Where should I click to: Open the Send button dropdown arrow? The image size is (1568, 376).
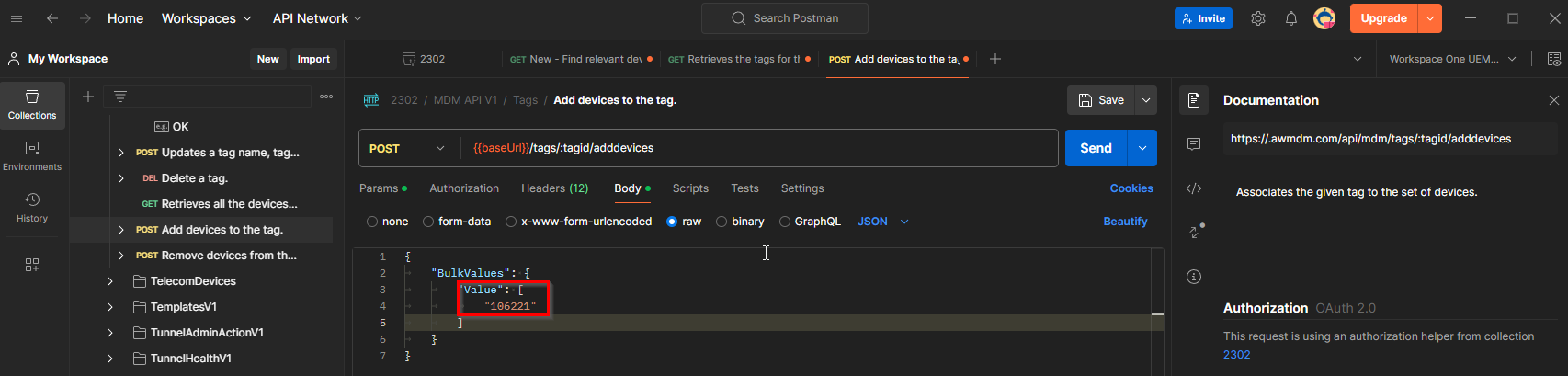[1142, 148]
